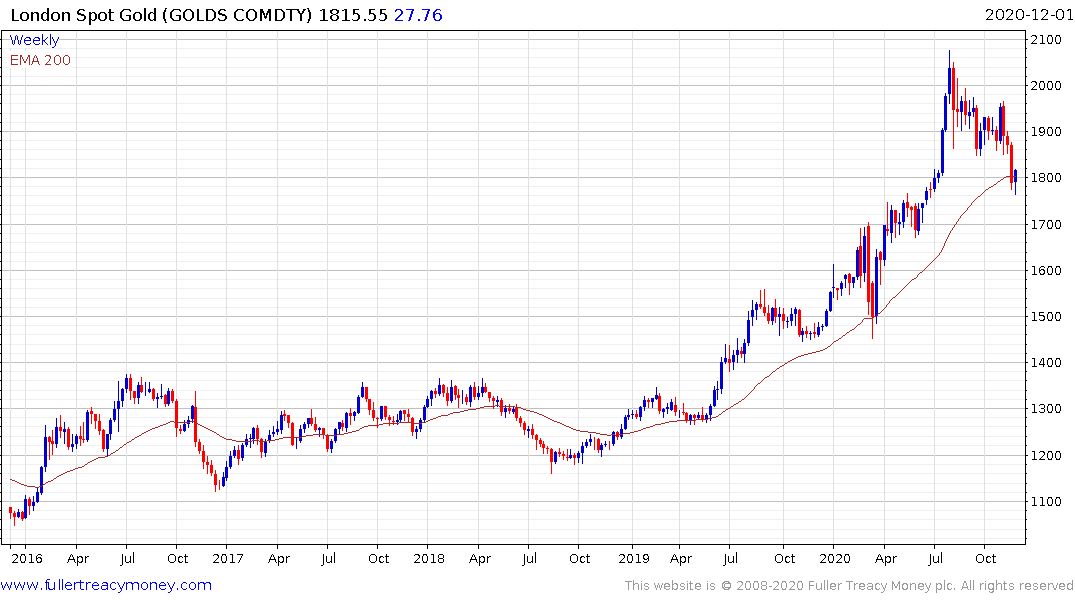Click the 2020 year axis label
Image resolution: width=1075 pixels, height=600 pixels.
pyautogui.click(x=834, y=558)
